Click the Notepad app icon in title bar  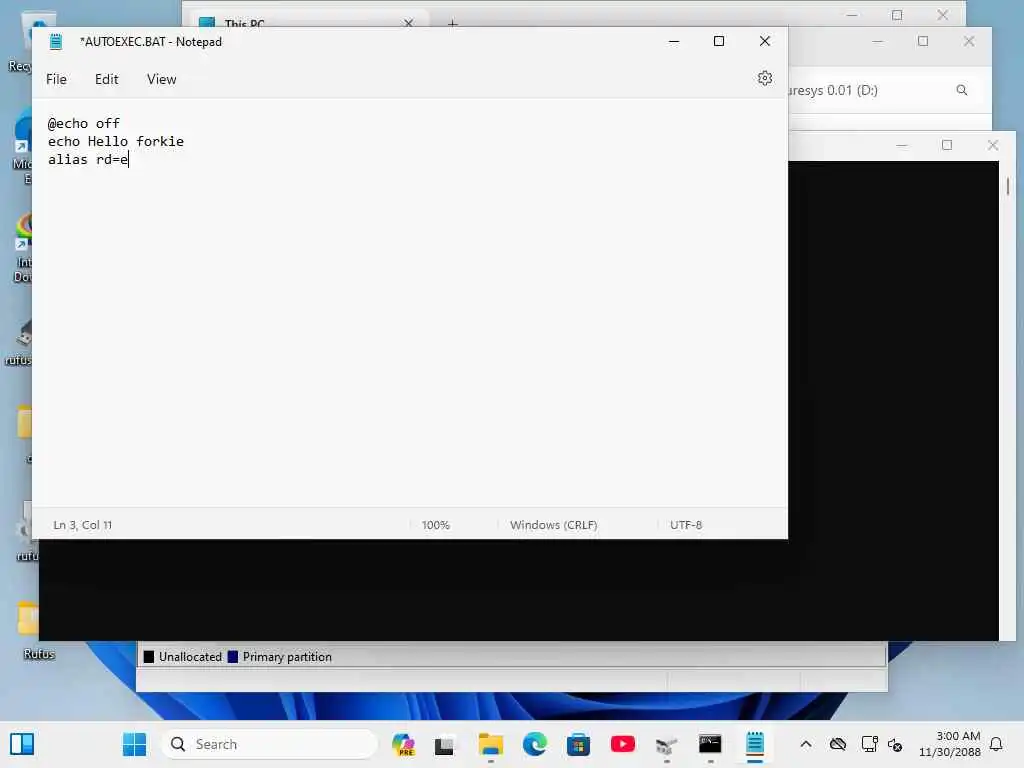(x=56, y=42)
